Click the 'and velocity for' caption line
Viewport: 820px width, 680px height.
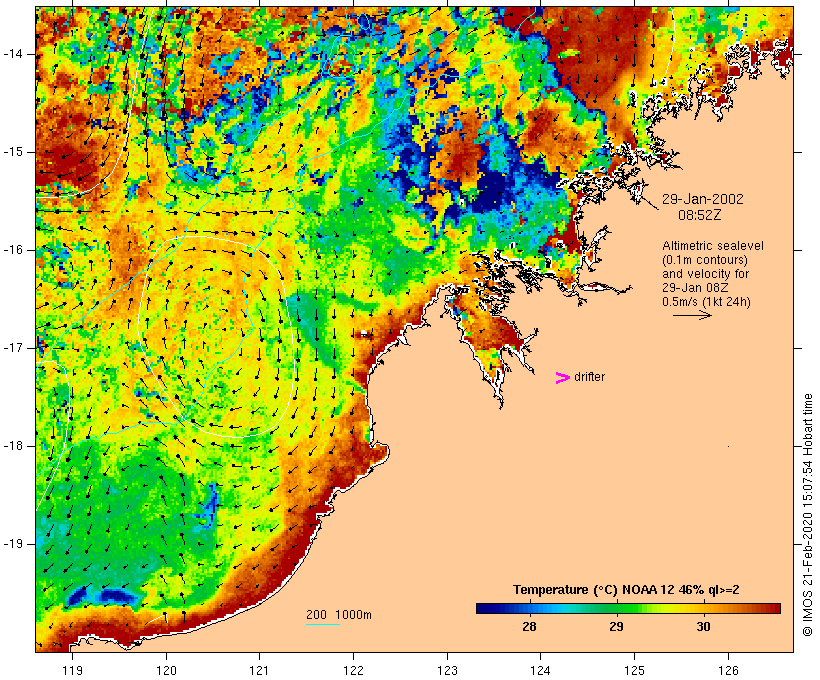point(705,274)
